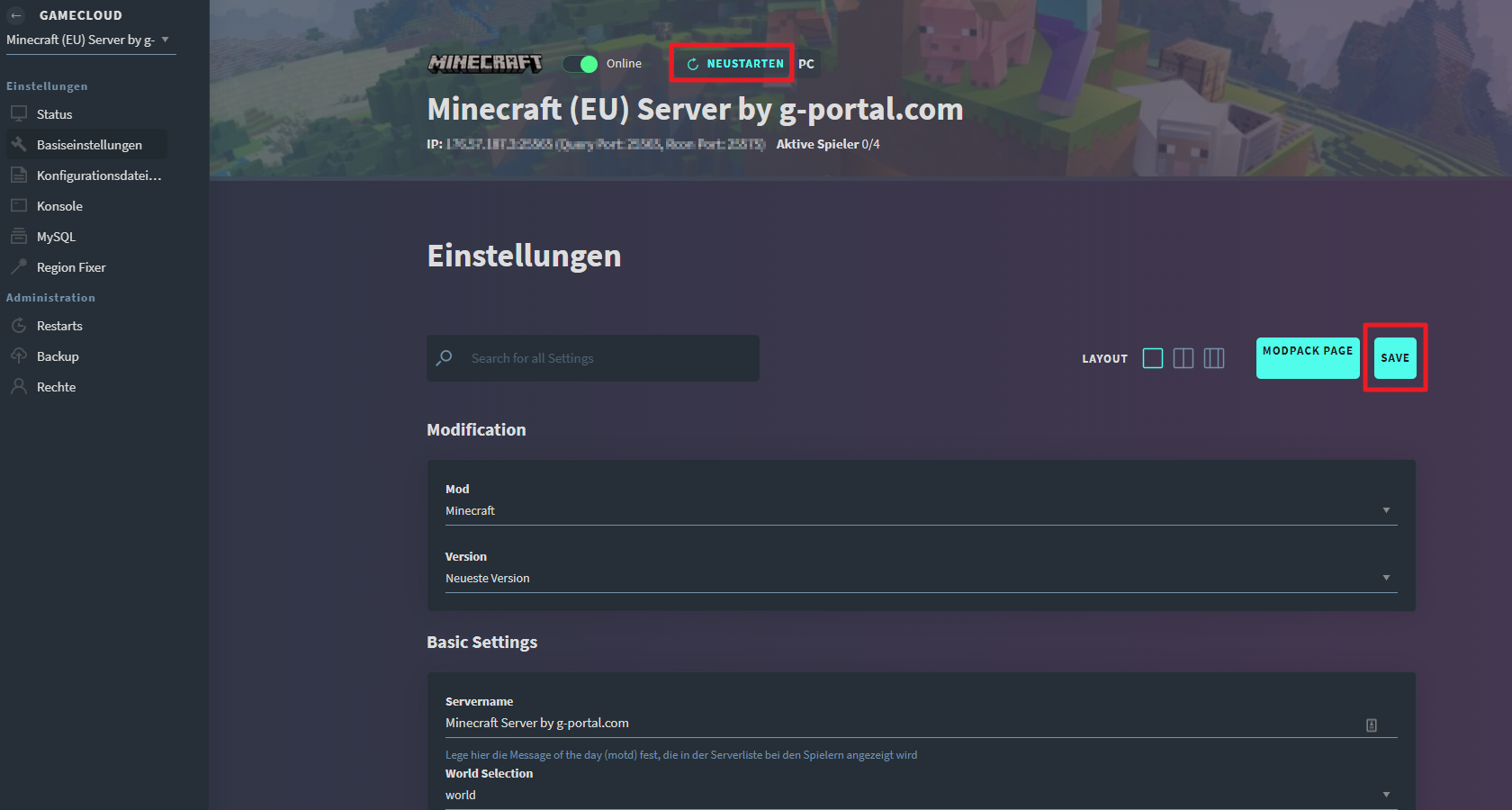
Task: Open the MODPACK PAGE
Action: pos(1307,357)
